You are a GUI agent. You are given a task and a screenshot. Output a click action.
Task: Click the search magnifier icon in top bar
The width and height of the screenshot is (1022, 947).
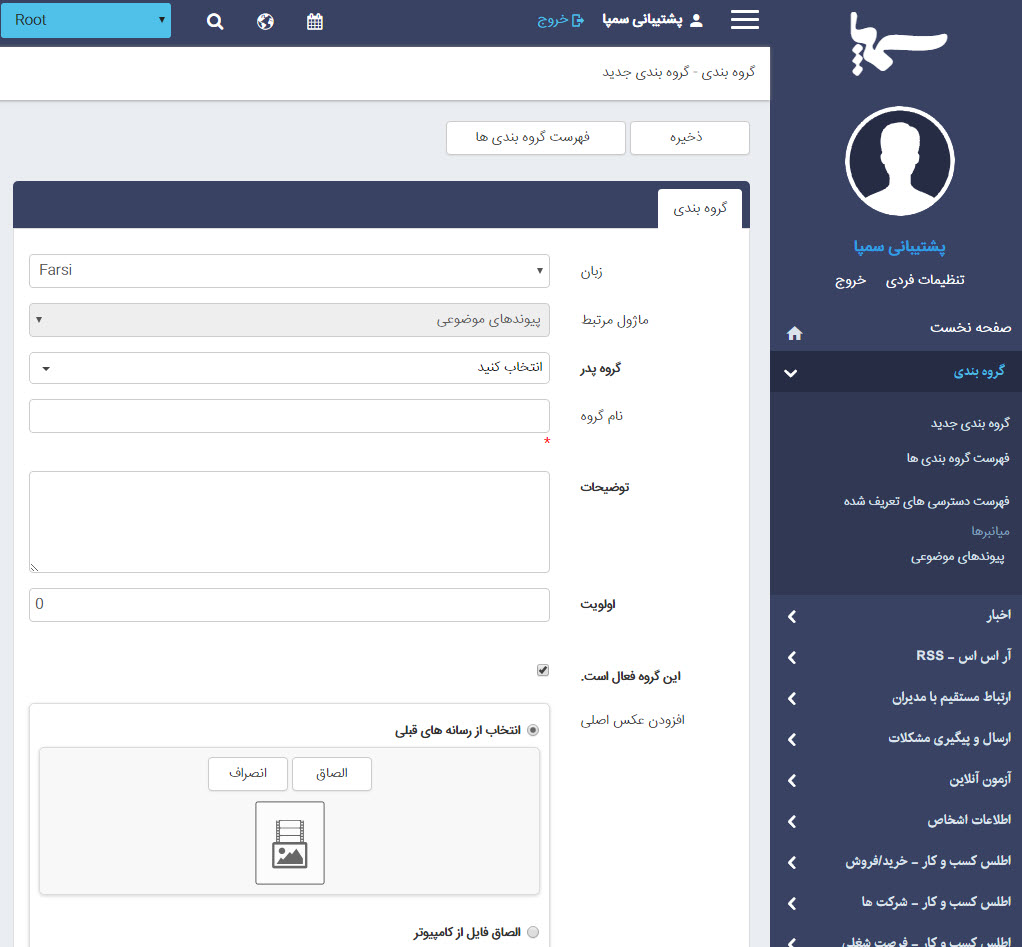(x=215, y=21)
